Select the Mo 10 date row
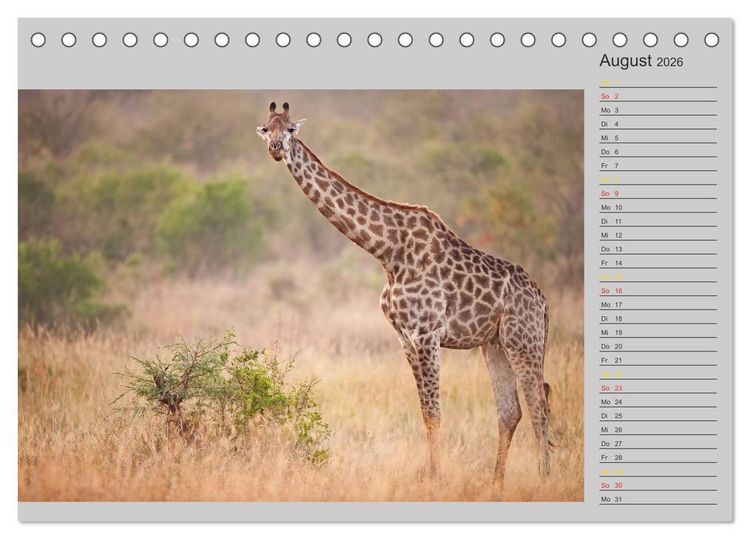This screenshot has width=750, height=539. click(658, 207)
